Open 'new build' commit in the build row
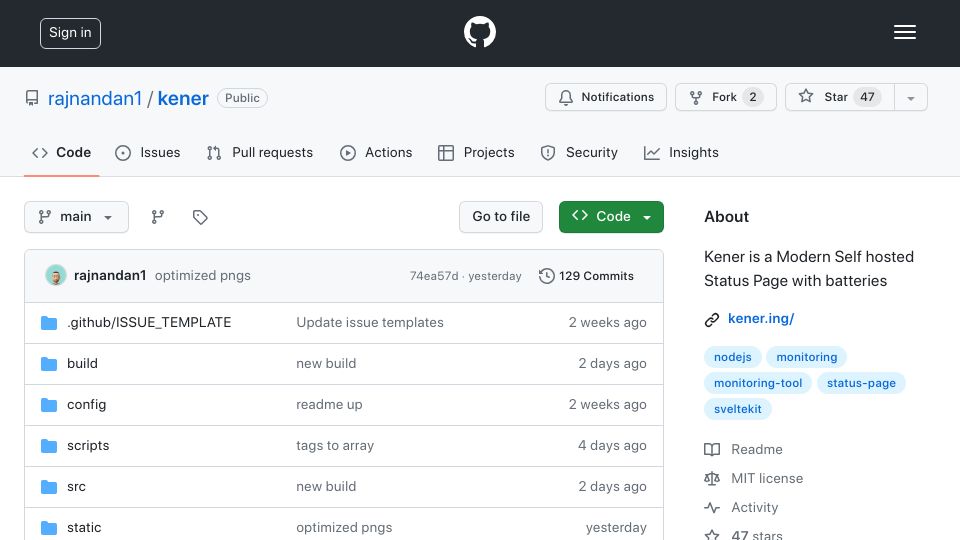This screenshot has width=960, height=540. coord(326,364)
